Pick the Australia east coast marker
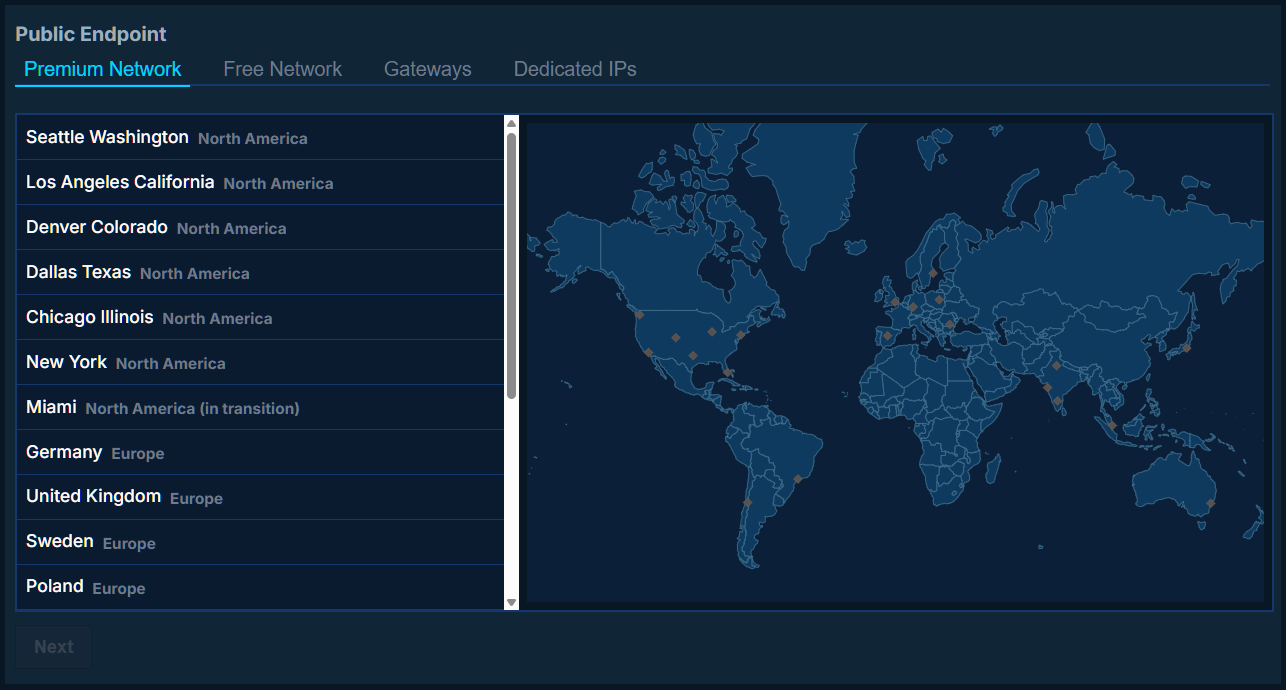Screen dimensions: 1286x690 1211,503
